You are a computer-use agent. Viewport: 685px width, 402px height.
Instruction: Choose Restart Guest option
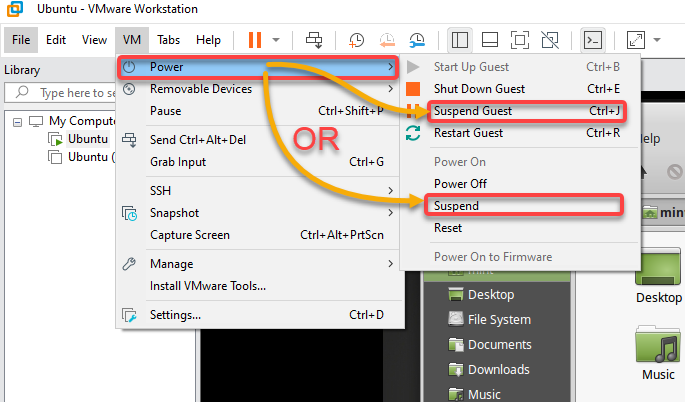click(520, 133)
